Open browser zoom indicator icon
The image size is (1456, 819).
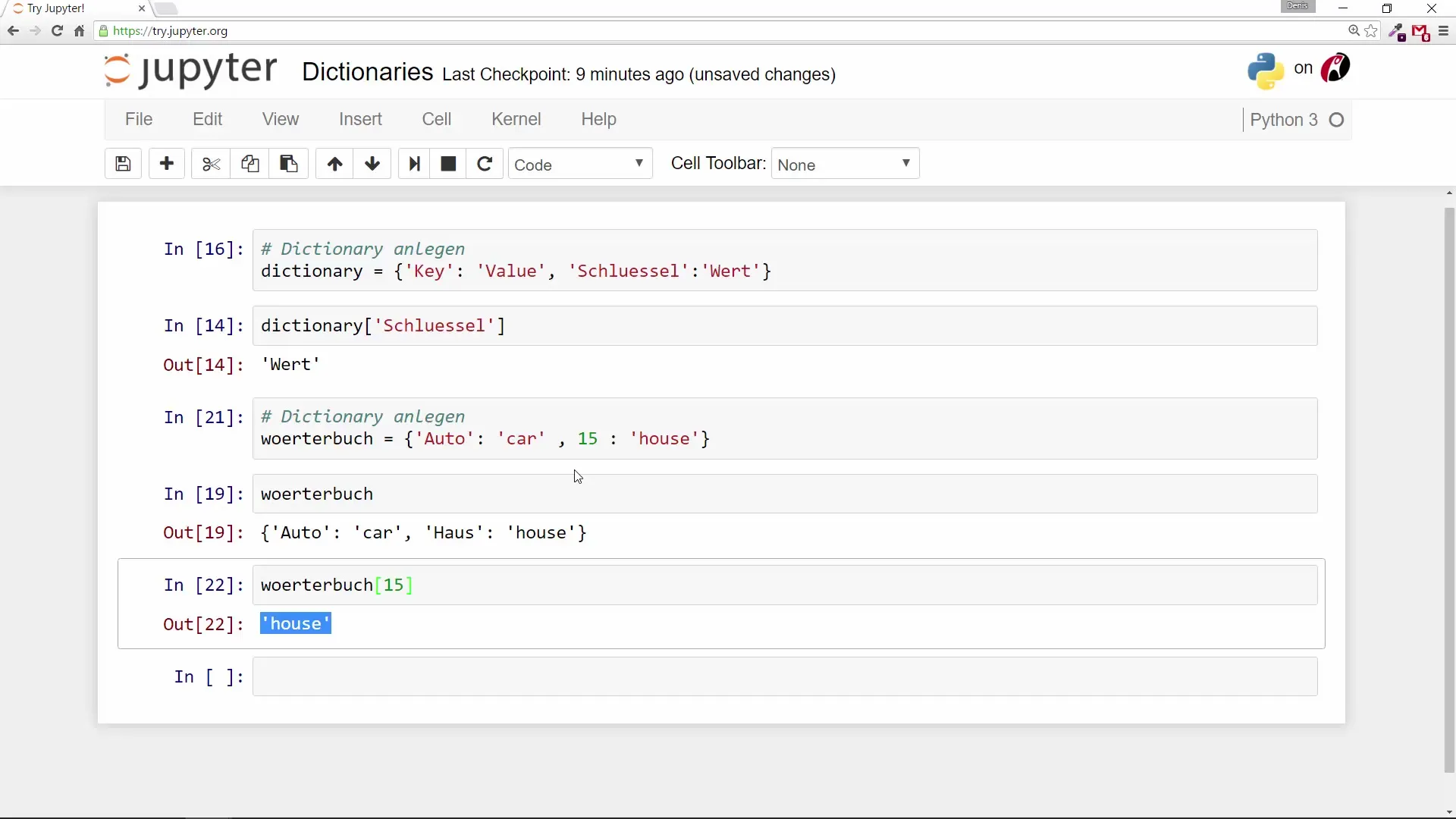pos(1354,31)
